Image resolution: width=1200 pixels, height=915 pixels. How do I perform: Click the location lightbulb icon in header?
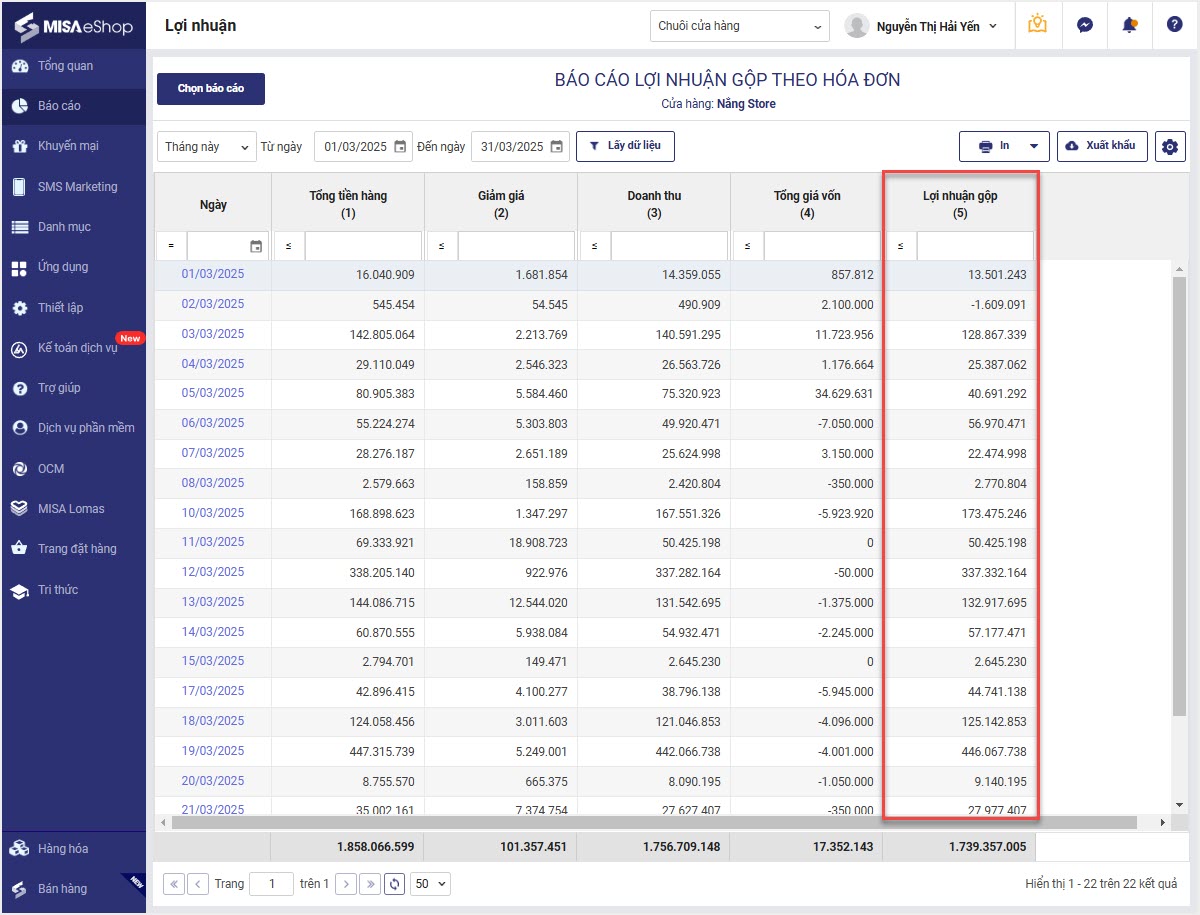(1037, 25)
